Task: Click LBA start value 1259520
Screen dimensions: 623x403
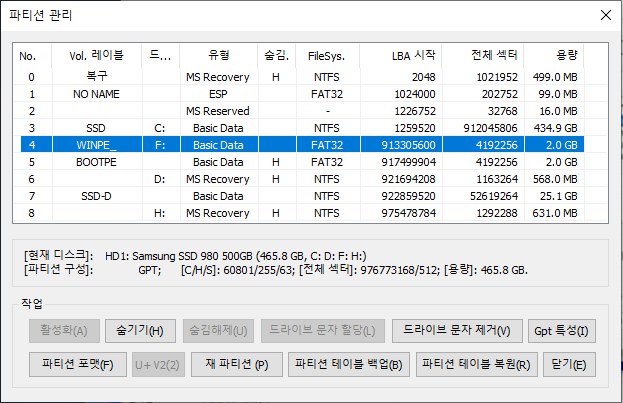Action: pyautogui.click(x=415, y=128)
